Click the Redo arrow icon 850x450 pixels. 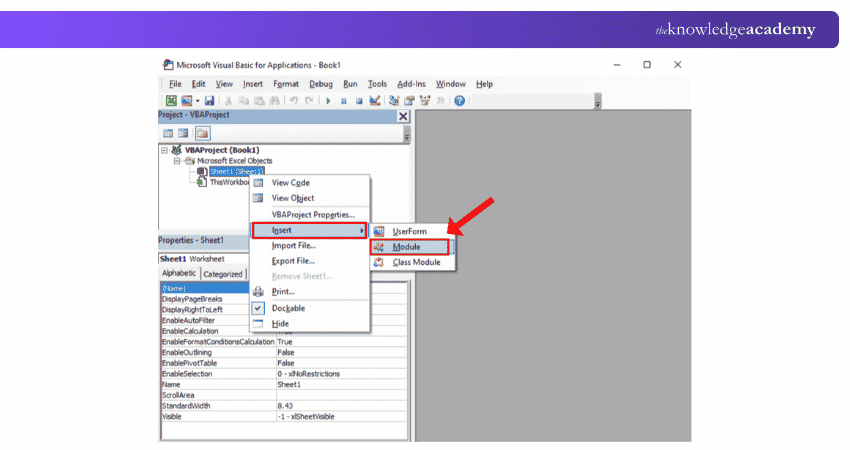(x=309, y=100)
